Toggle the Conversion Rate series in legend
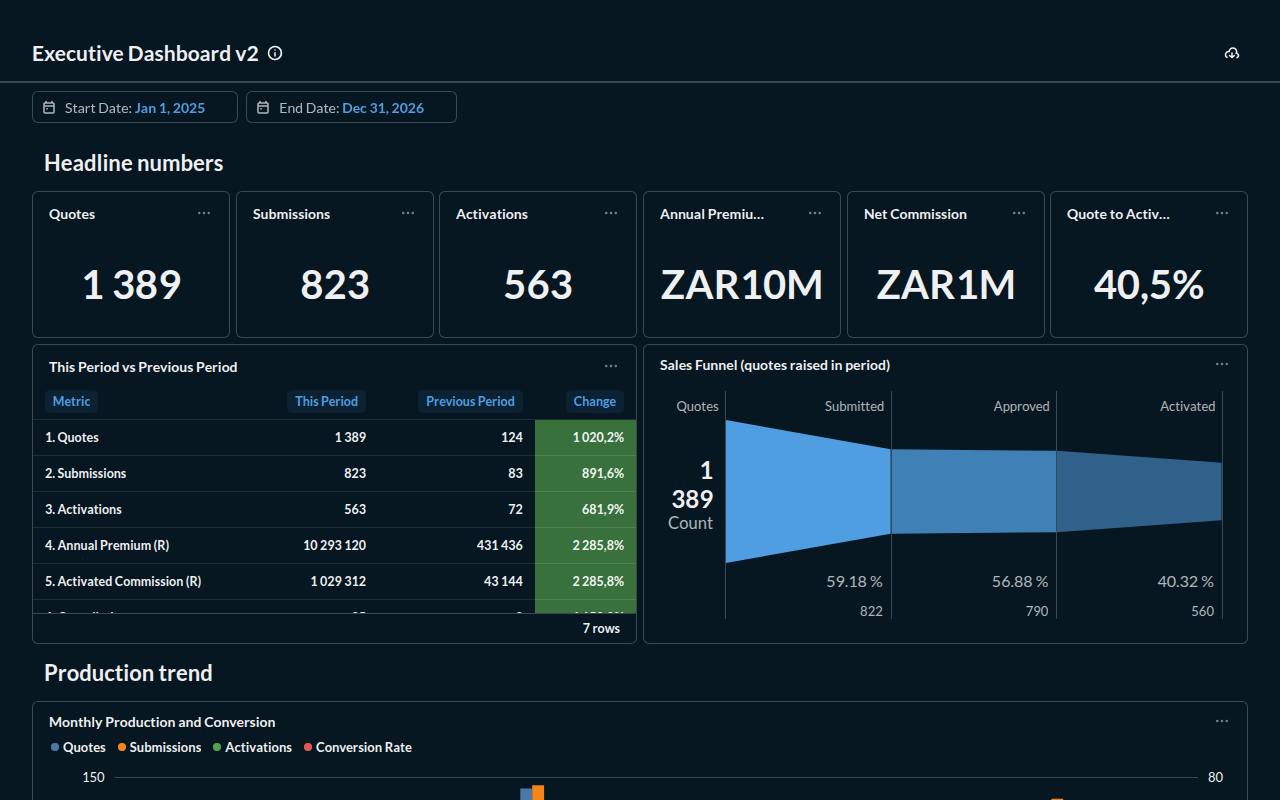 tap(357, 747)
